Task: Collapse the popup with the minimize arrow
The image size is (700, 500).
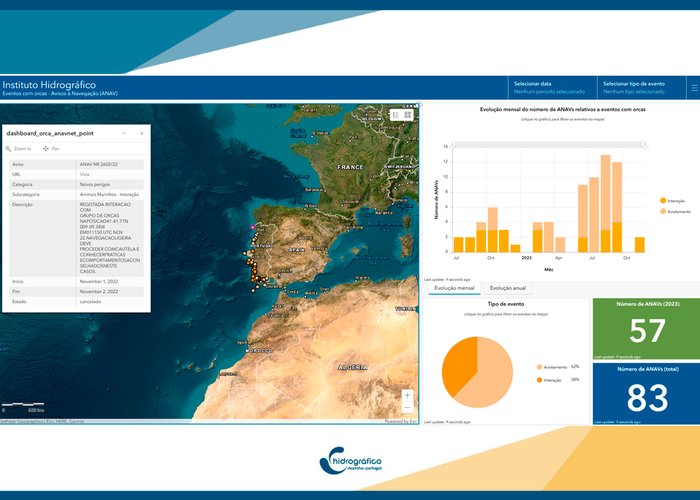Action: (x=123, y=132)
